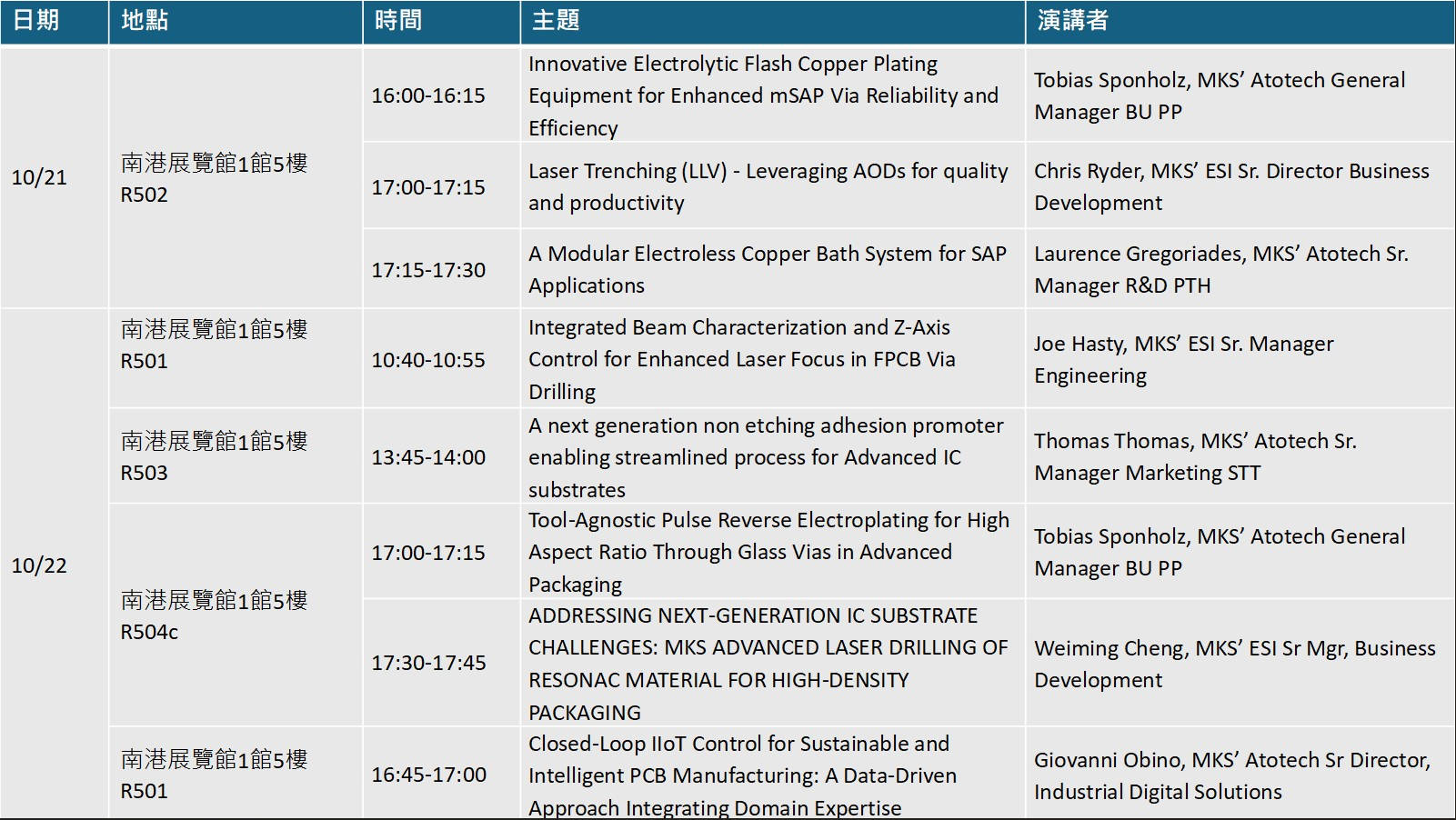Viewport: 1456px width, 820px height.
Task: Click the 10:40-10:55 time slot
Action: [x=428, y=360]
